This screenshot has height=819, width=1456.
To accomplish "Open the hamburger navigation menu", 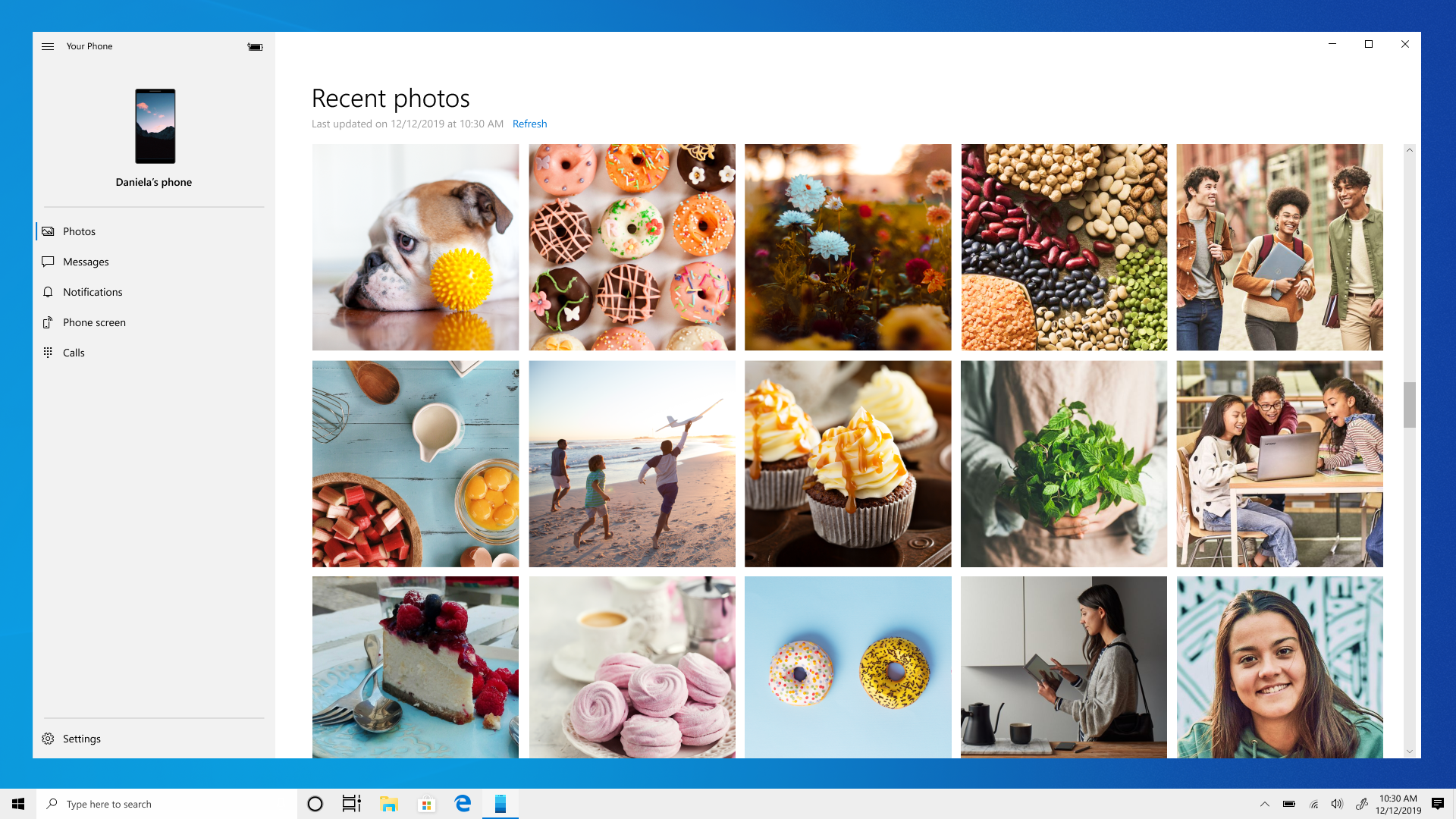I will point(48,46).
